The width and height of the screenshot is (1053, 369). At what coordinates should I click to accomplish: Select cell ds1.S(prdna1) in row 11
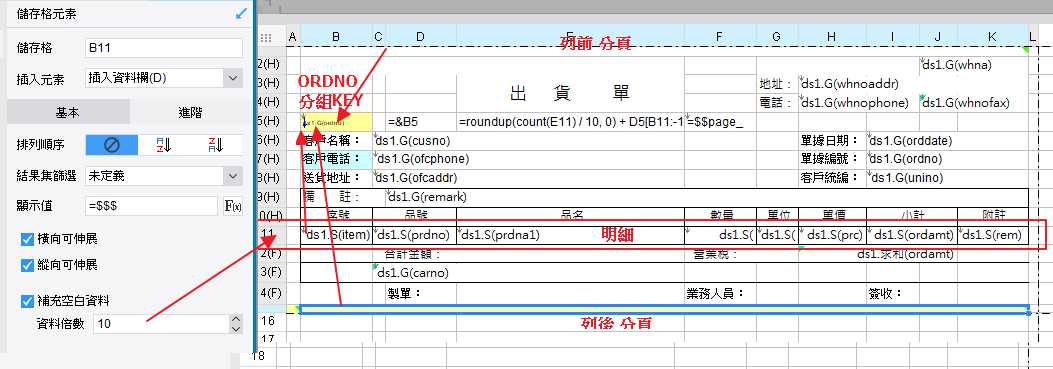coord(570,235)
